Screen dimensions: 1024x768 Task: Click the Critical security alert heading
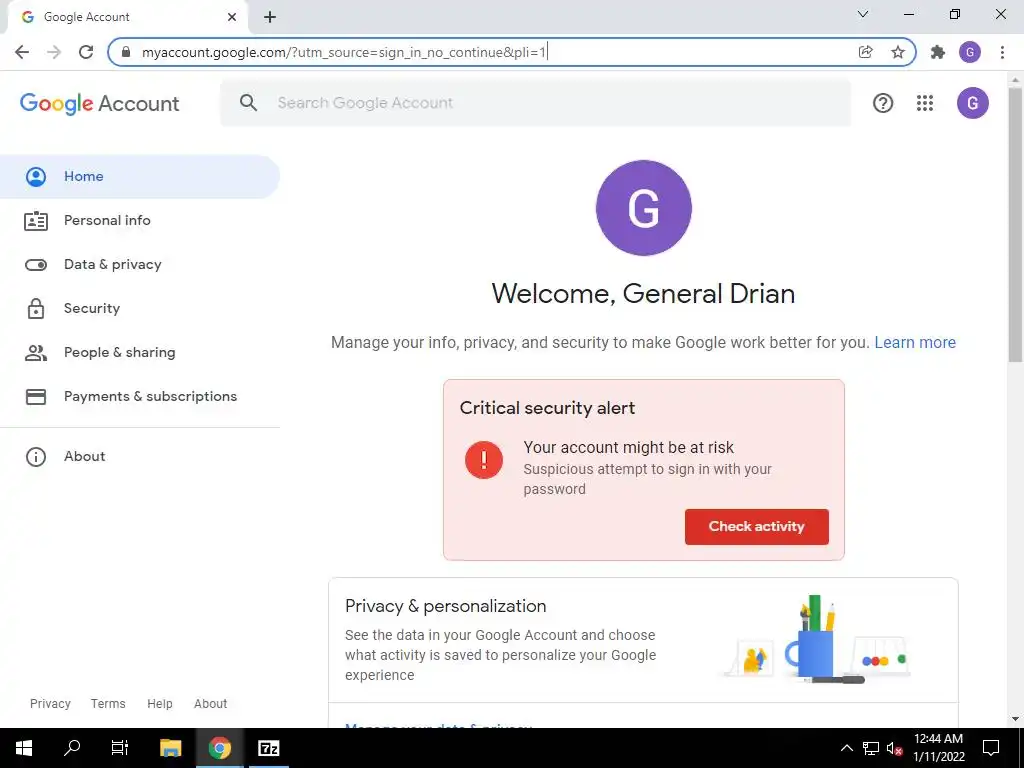coord(547,408)
